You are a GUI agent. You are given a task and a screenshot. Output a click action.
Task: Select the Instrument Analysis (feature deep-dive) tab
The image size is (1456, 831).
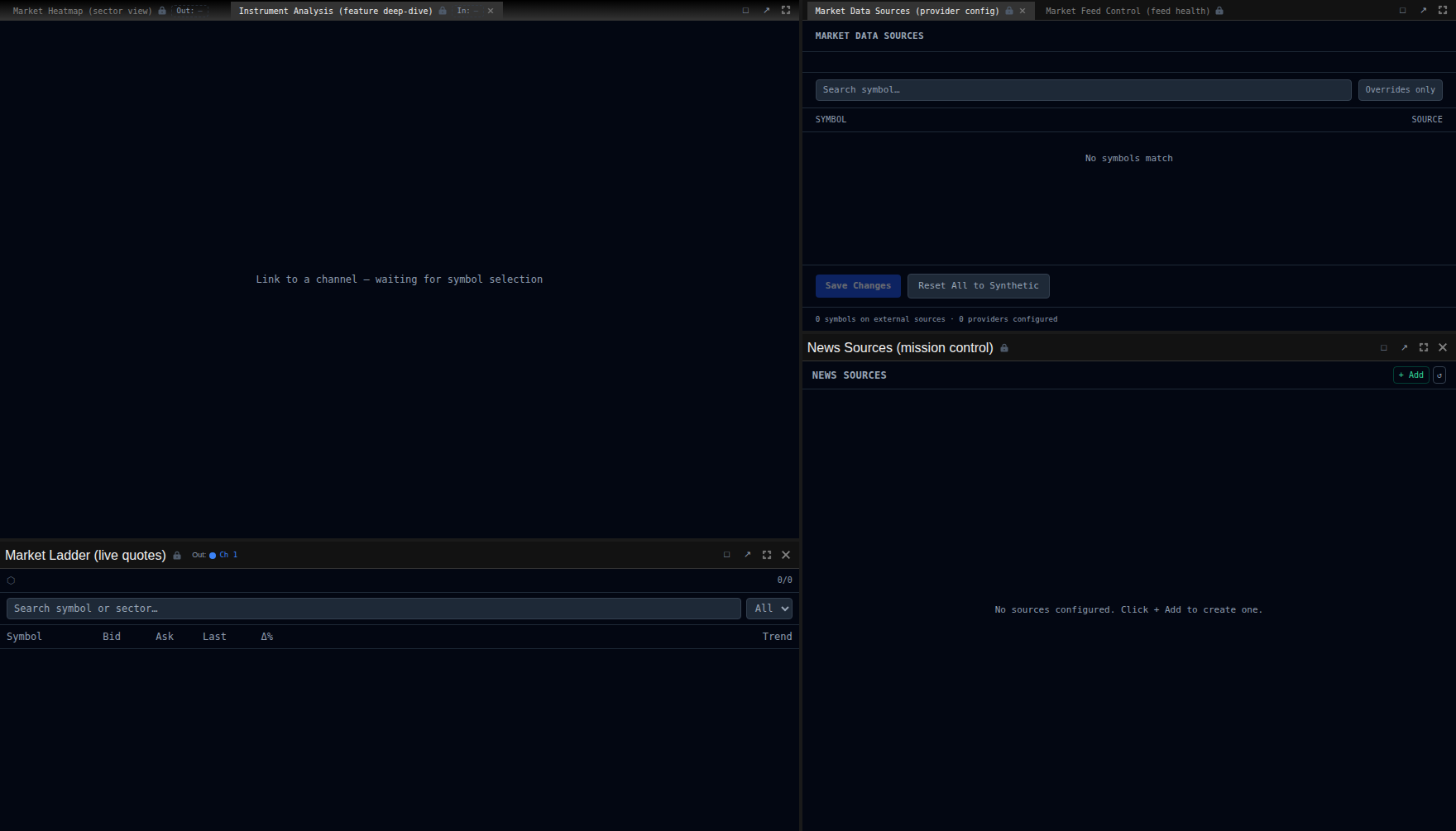(x=336, y=11)
